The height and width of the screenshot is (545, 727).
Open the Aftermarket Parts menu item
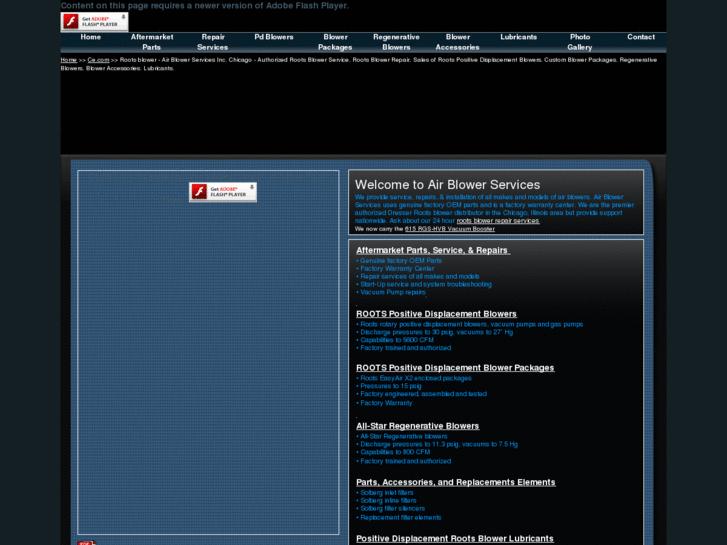(152, 42)
